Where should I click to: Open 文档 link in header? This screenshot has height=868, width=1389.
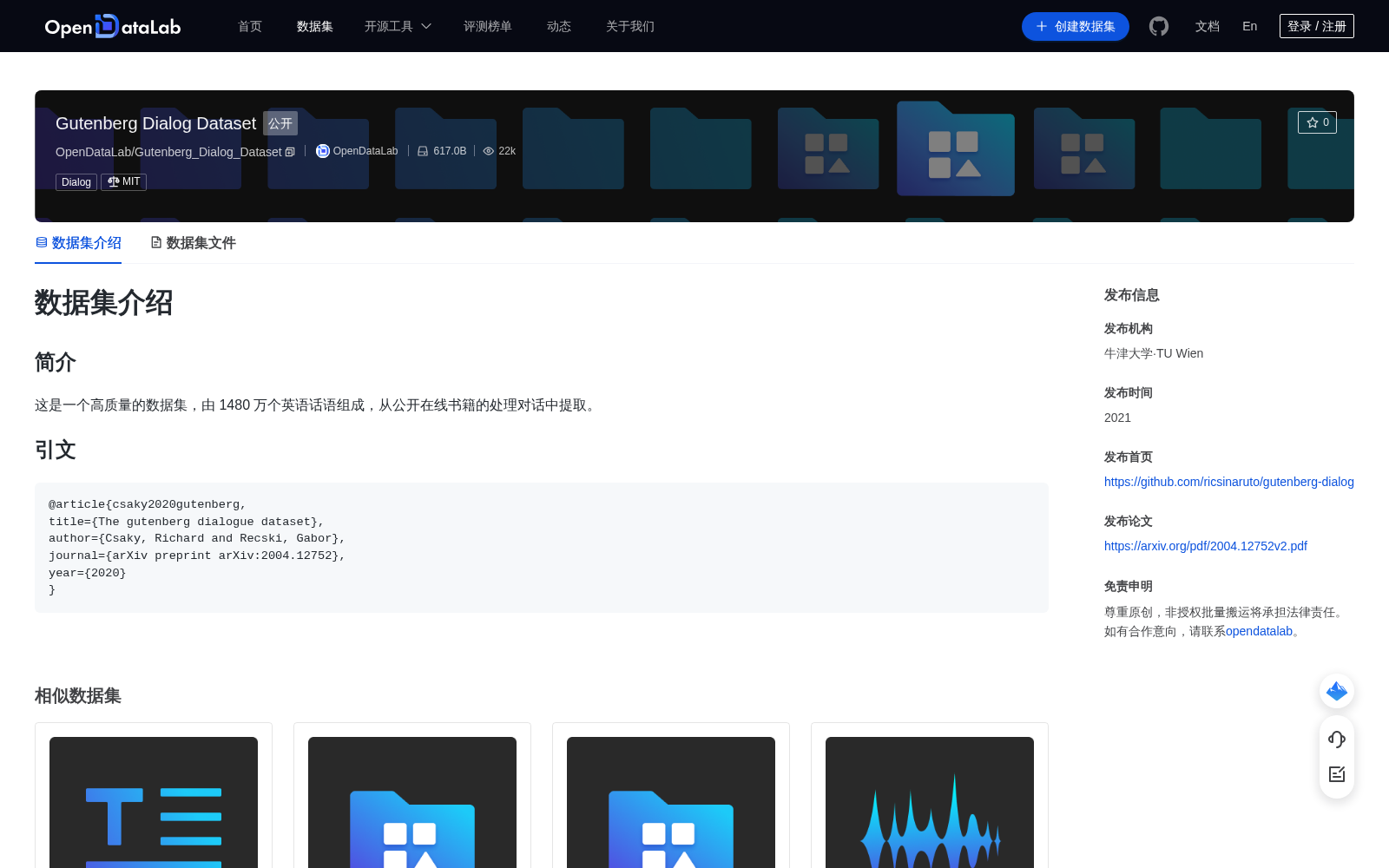(x=1208, y=26)
